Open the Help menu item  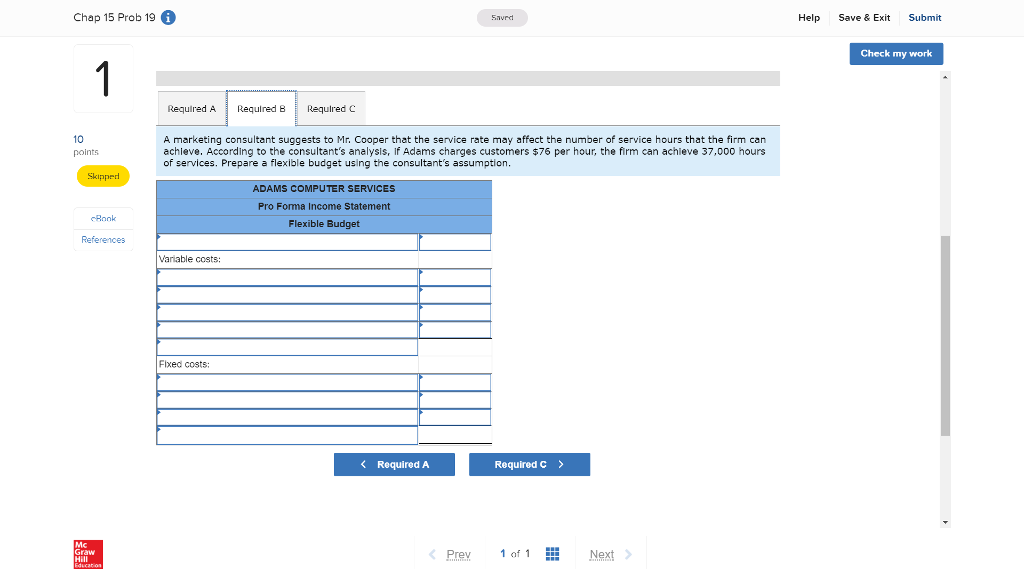[809, 17]
